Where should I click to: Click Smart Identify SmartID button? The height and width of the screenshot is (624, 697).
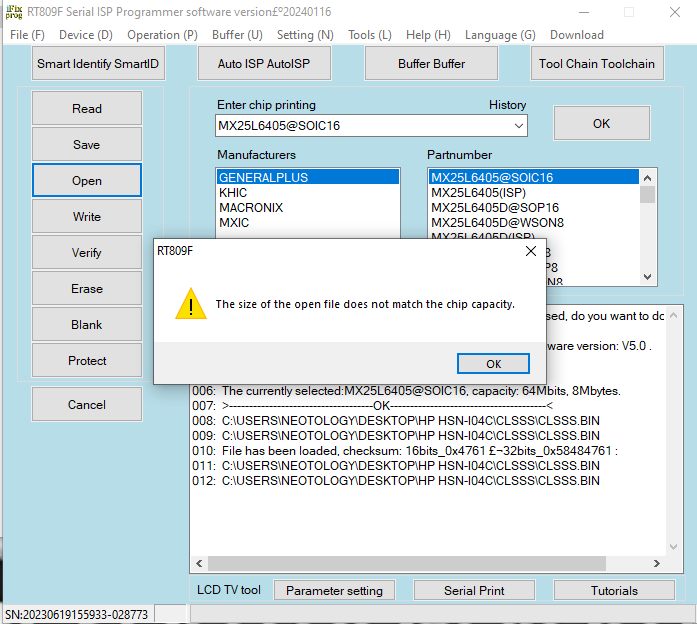(x=99, y=64)
